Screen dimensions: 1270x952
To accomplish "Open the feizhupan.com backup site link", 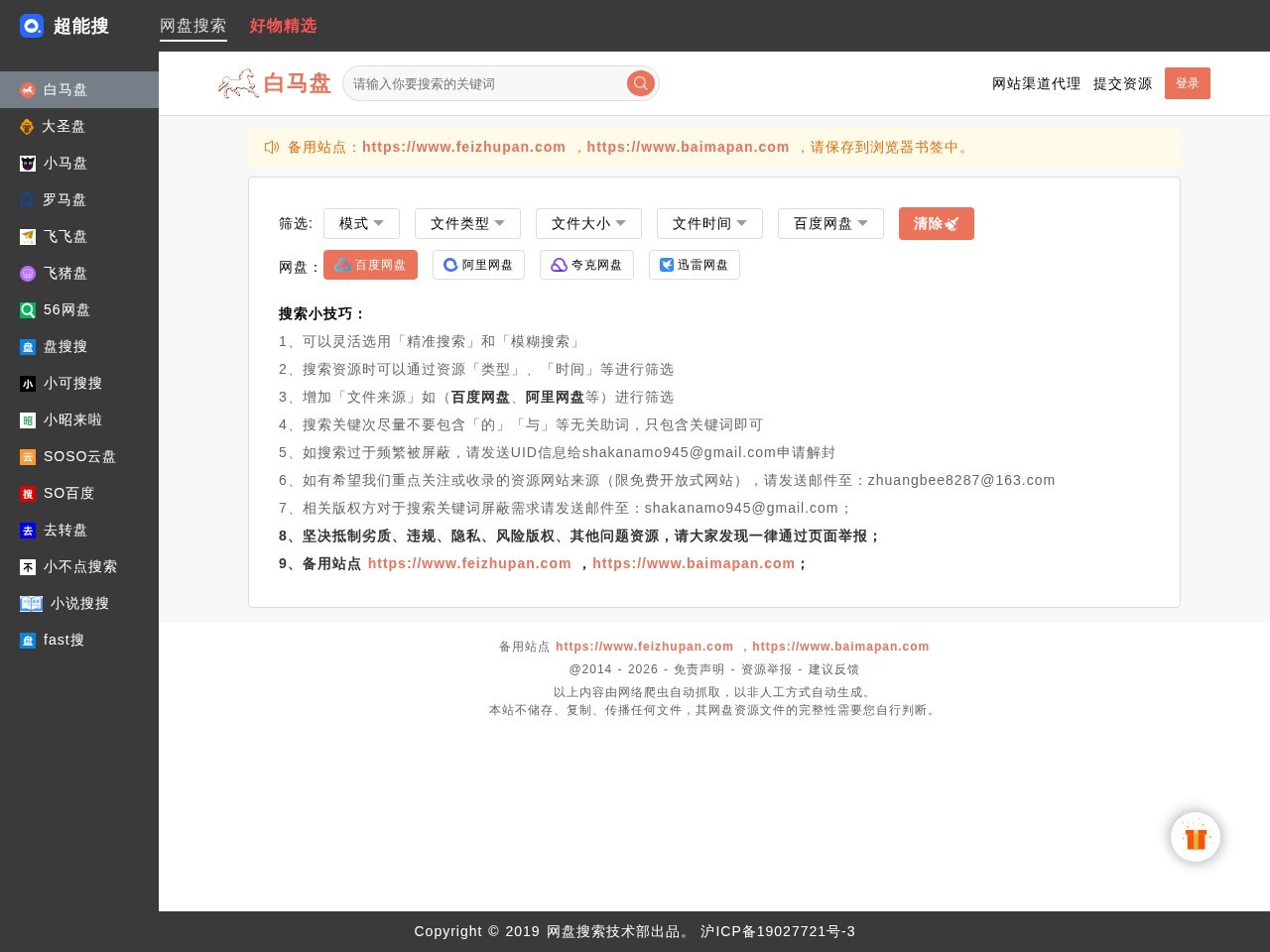I will click(463, 147).
